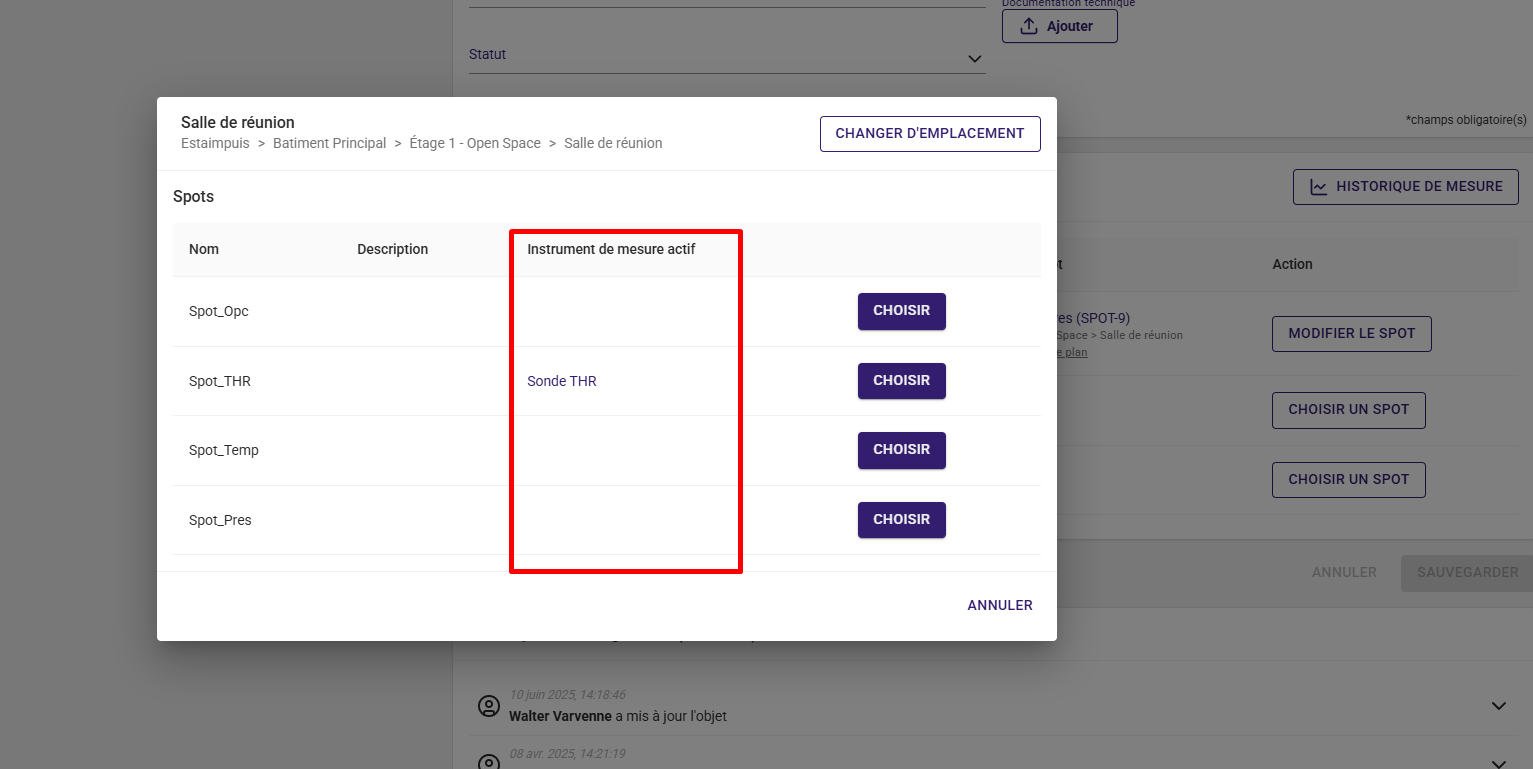Click the plan link under SPOT-9

(x=1072, y=352)
